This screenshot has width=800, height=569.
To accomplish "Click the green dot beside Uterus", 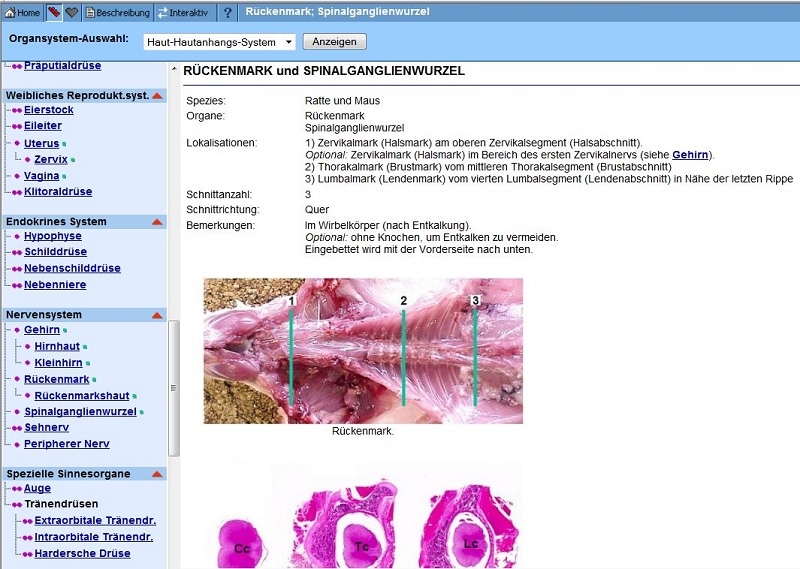I will click(64, 144).
